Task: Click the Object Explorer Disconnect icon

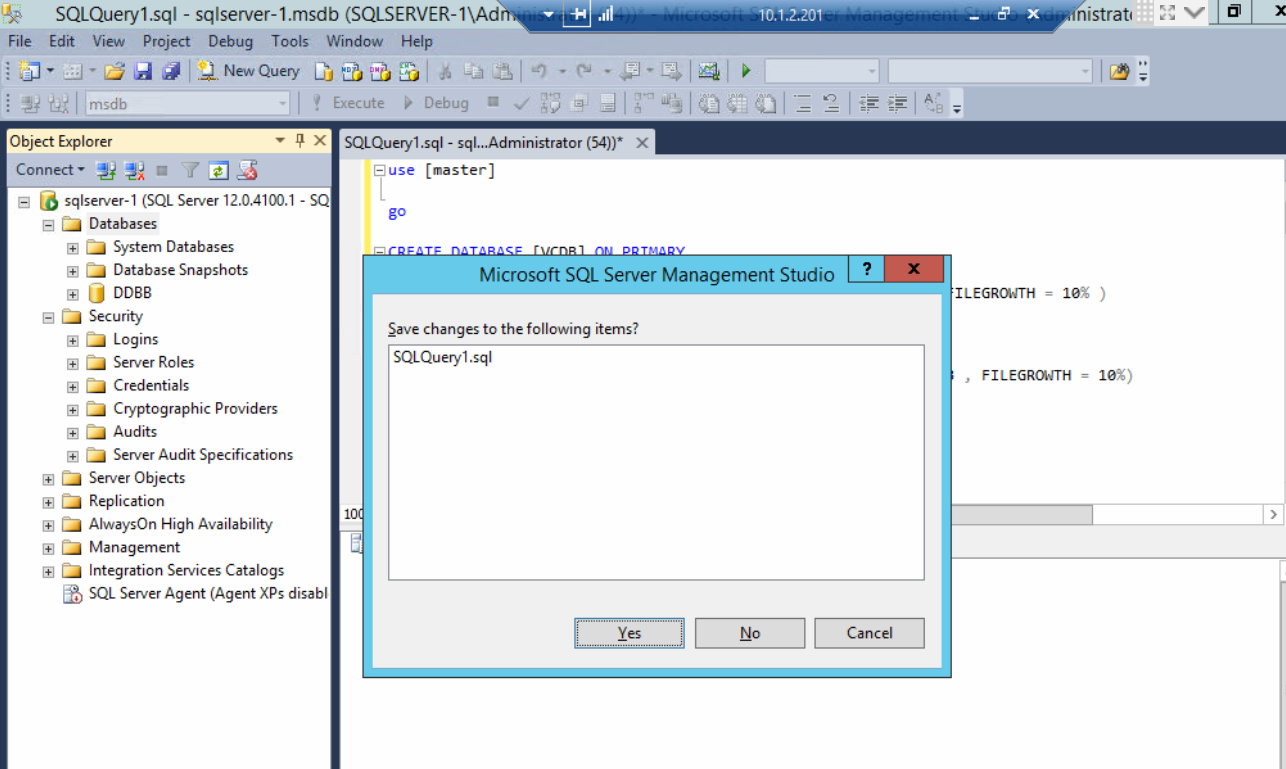Action: tap(134, 170)
